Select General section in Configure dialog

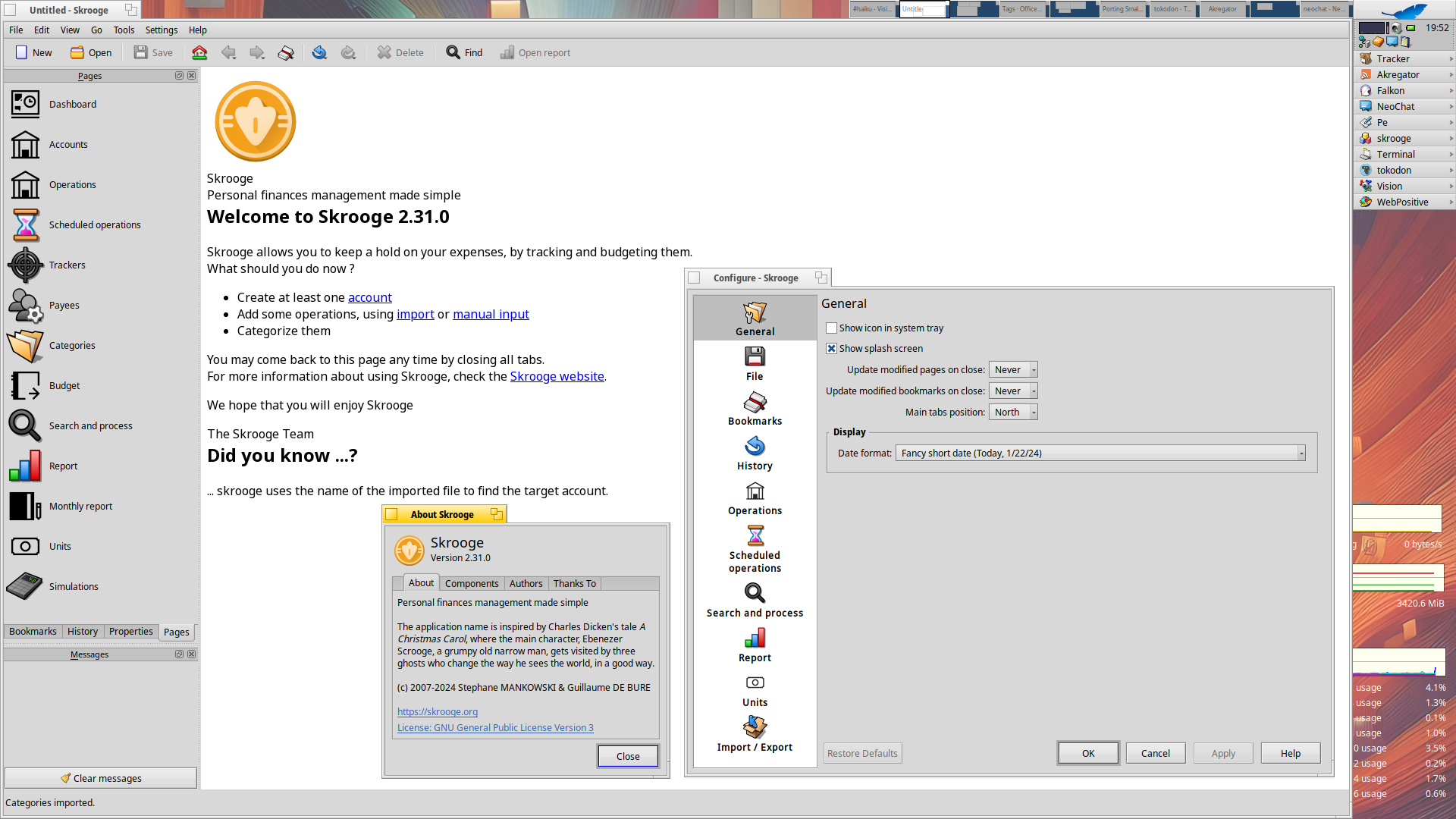coord(755,318)
